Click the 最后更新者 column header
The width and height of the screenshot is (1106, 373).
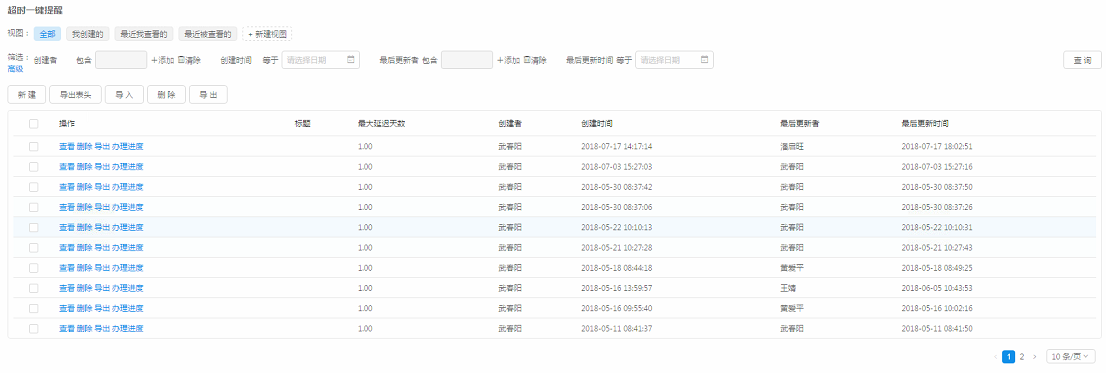pyautogui.click(x=799, y=123)
